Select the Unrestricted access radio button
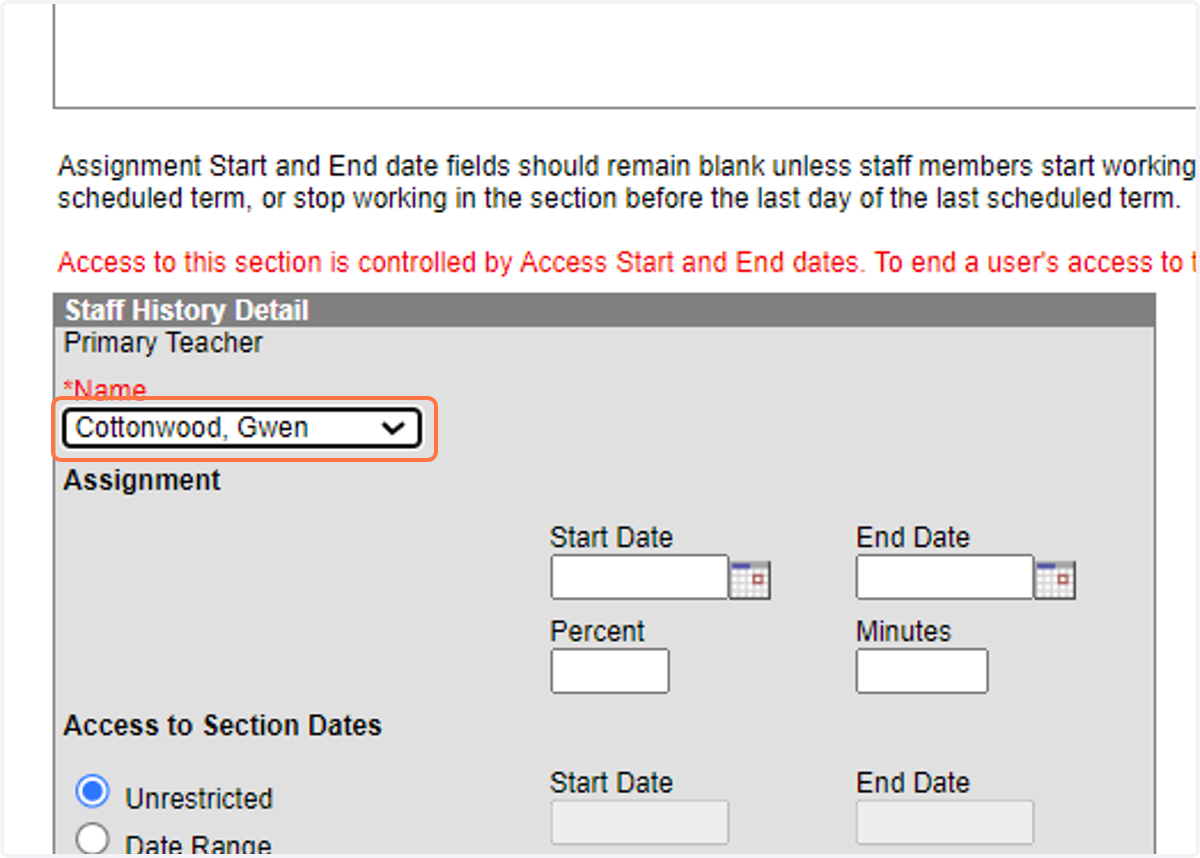The image size is (1200, 858). (x=92, y=793)
